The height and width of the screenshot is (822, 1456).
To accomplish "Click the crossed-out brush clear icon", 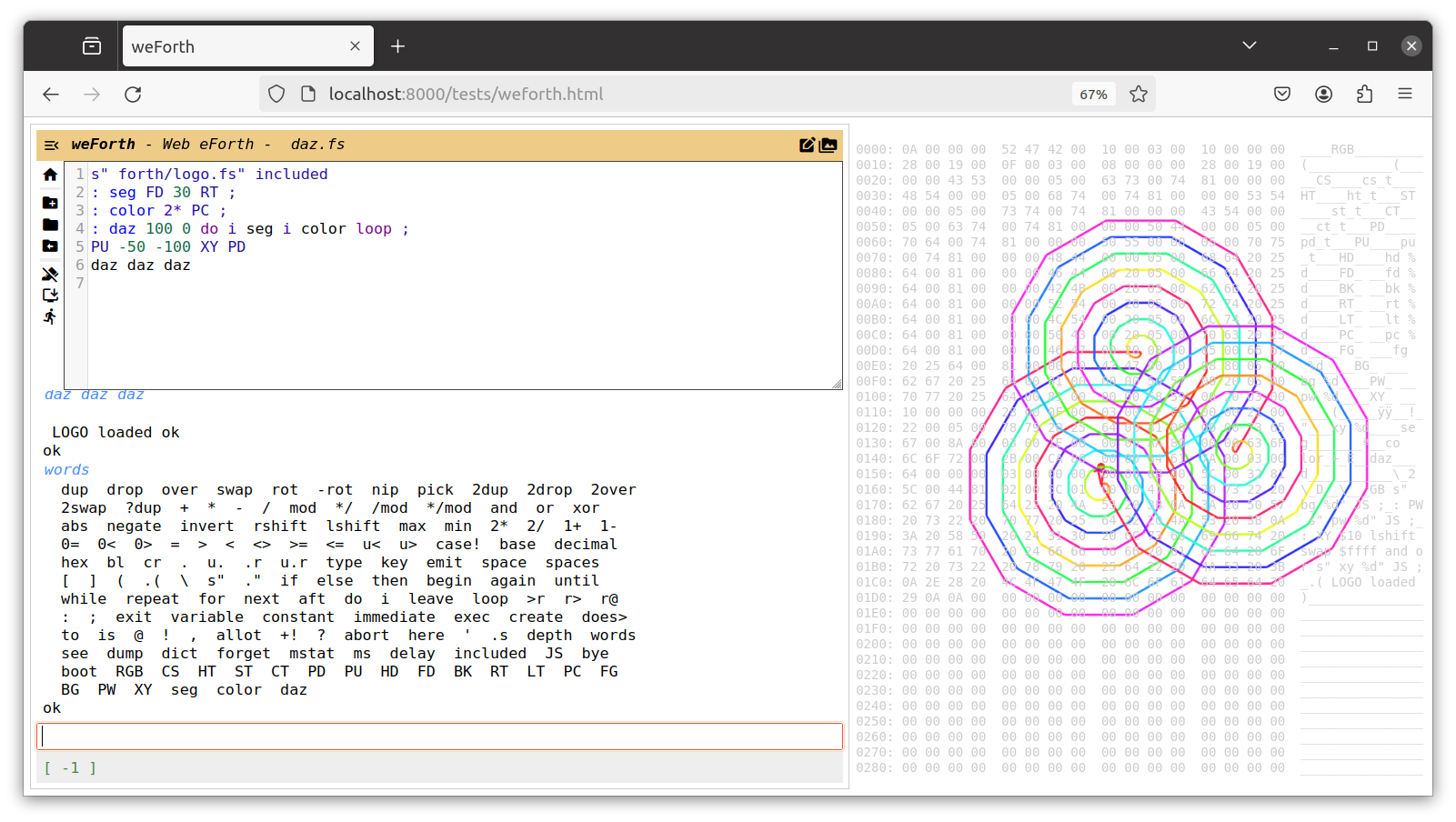I will click(50, 274).
